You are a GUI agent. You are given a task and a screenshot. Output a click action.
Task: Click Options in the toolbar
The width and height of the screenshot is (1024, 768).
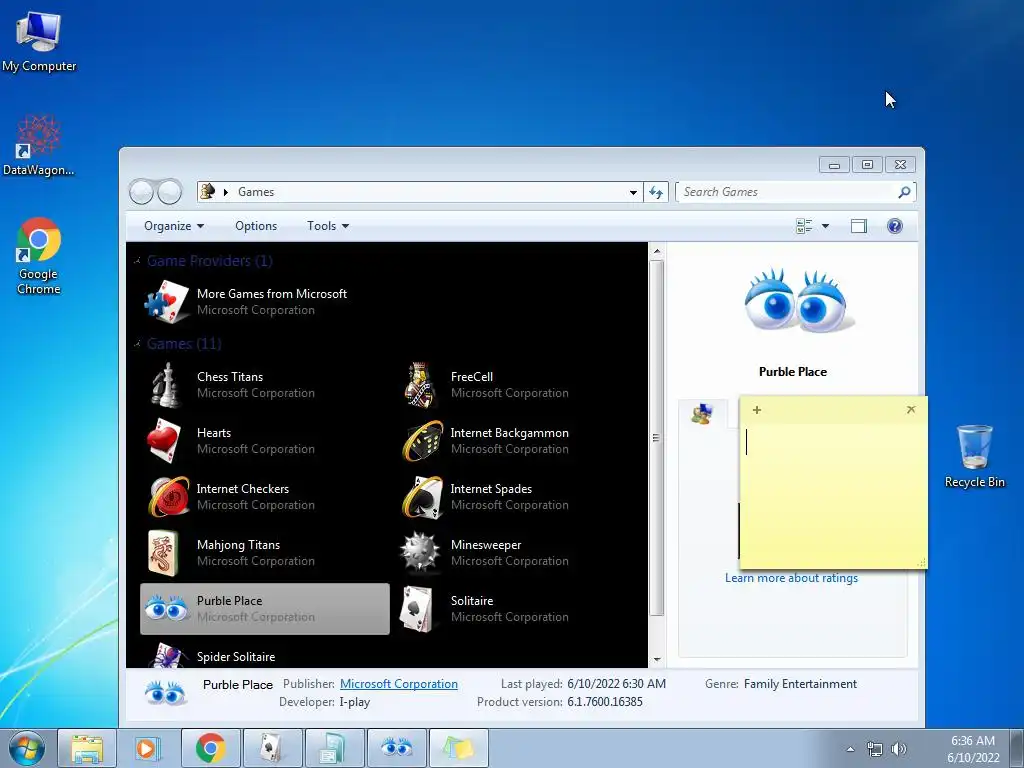[x=256, y=226]
